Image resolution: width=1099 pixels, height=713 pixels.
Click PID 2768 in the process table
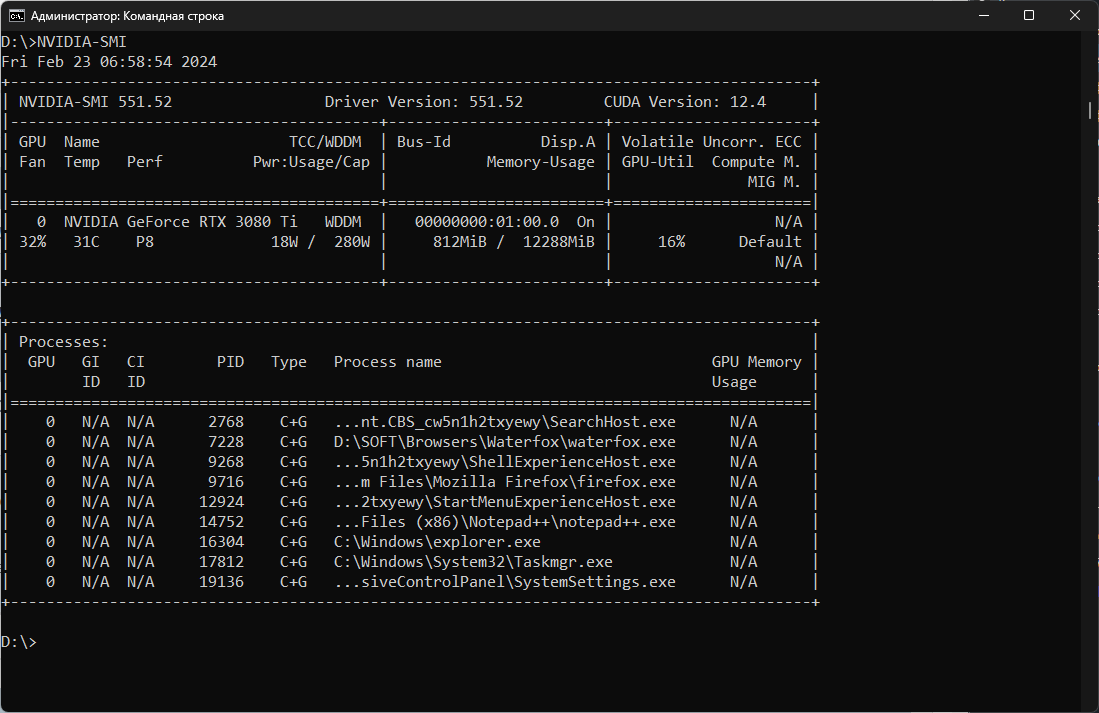pos(226,422)
